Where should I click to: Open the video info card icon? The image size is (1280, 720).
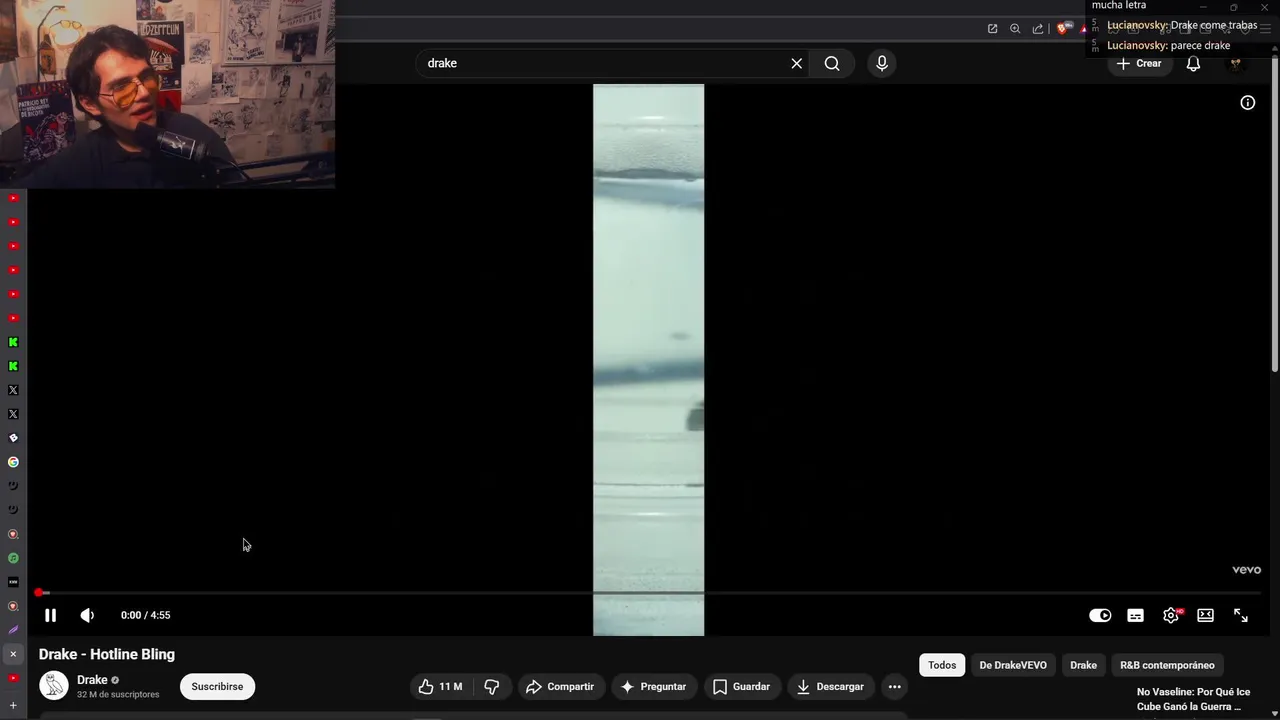[x=1248, y=102]
